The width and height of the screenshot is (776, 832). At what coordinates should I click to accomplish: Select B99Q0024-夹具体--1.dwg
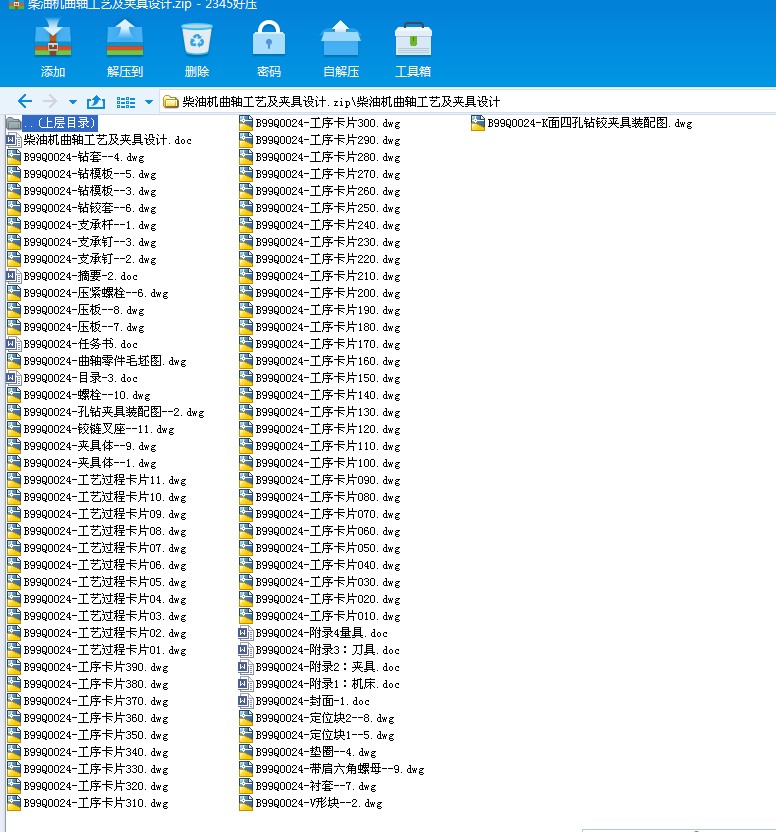tap(81, 463)
